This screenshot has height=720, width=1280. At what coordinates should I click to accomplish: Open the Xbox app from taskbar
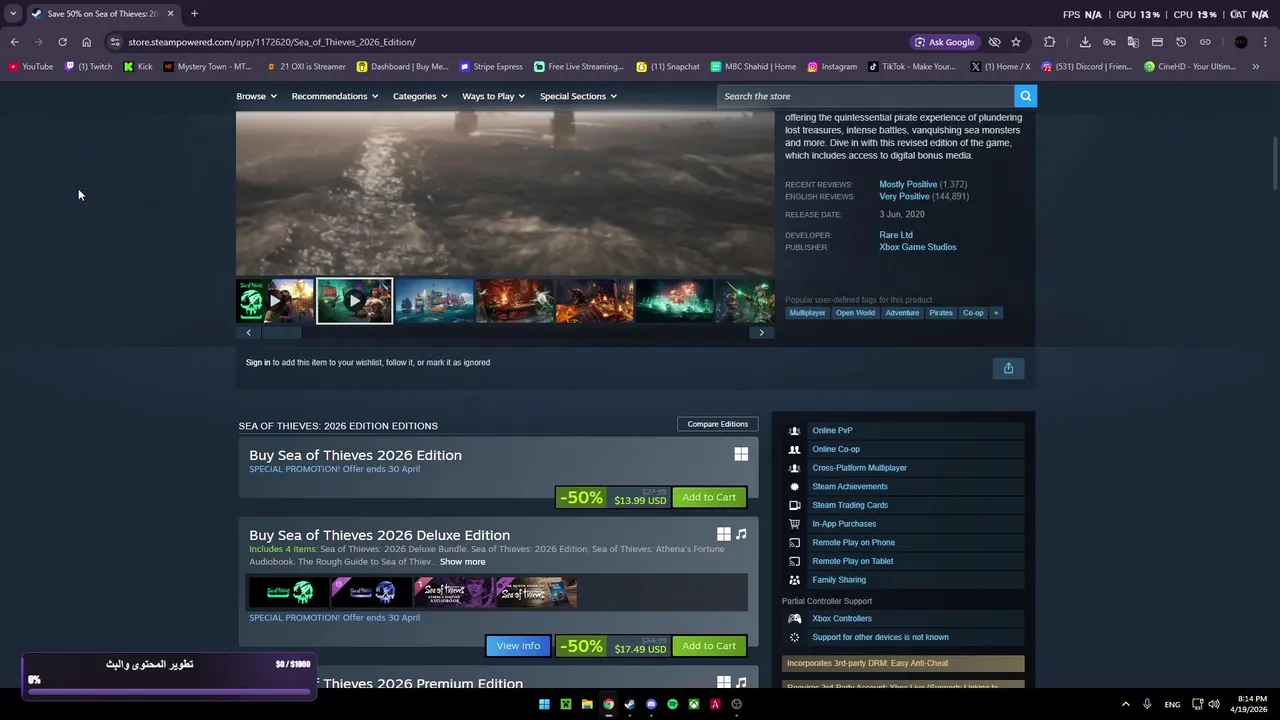[694, 704]
